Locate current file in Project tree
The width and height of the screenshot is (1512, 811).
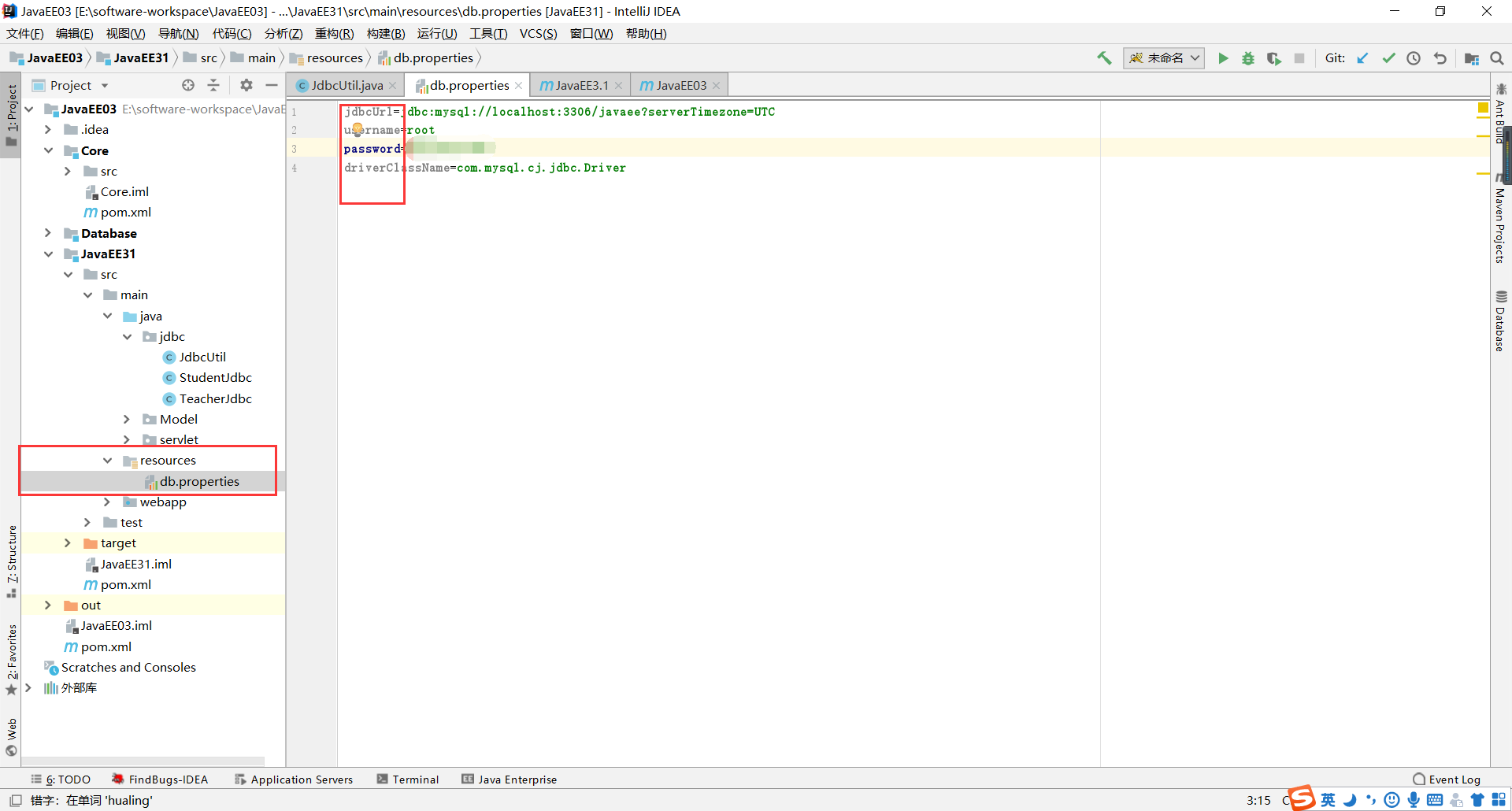188,85
